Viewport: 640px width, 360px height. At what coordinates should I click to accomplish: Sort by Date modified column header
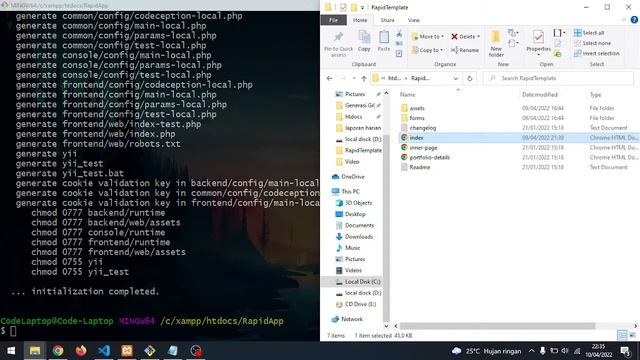pos(540,95)
